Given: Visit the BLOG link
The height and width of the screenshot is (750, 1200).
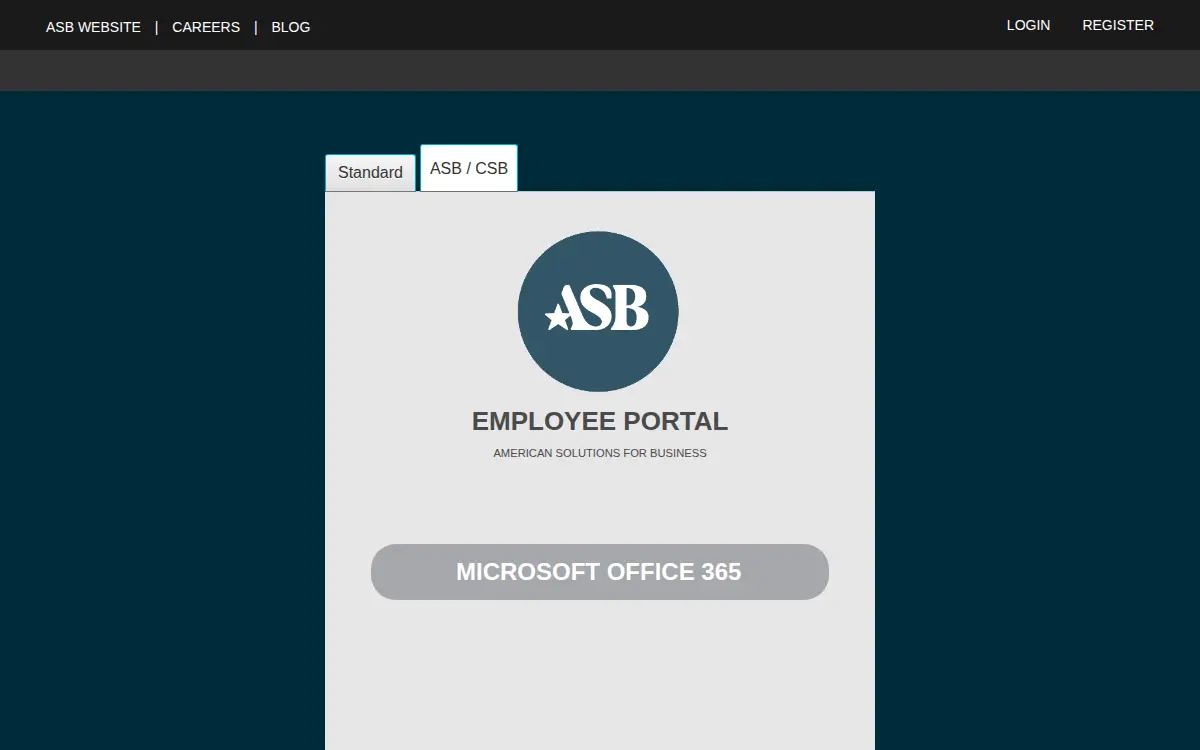Looking at the screenshot, I should (291, 27).
